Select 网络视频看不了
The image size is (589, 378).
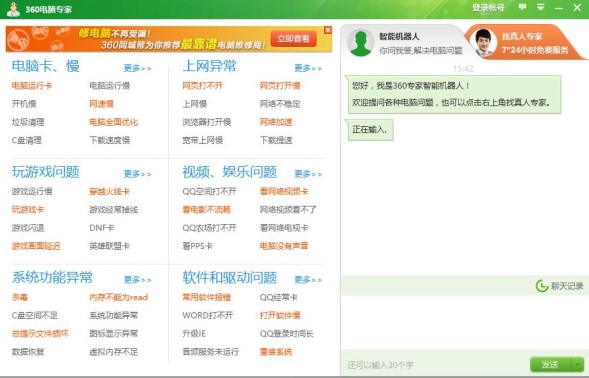point(288,209)
